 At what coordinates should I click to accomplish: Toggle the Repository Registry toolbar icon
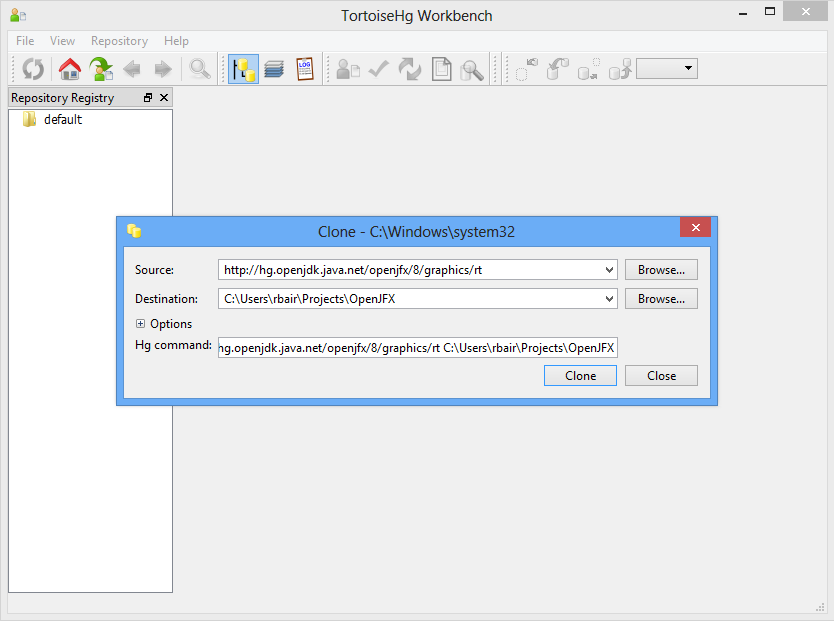click(244, 69)
